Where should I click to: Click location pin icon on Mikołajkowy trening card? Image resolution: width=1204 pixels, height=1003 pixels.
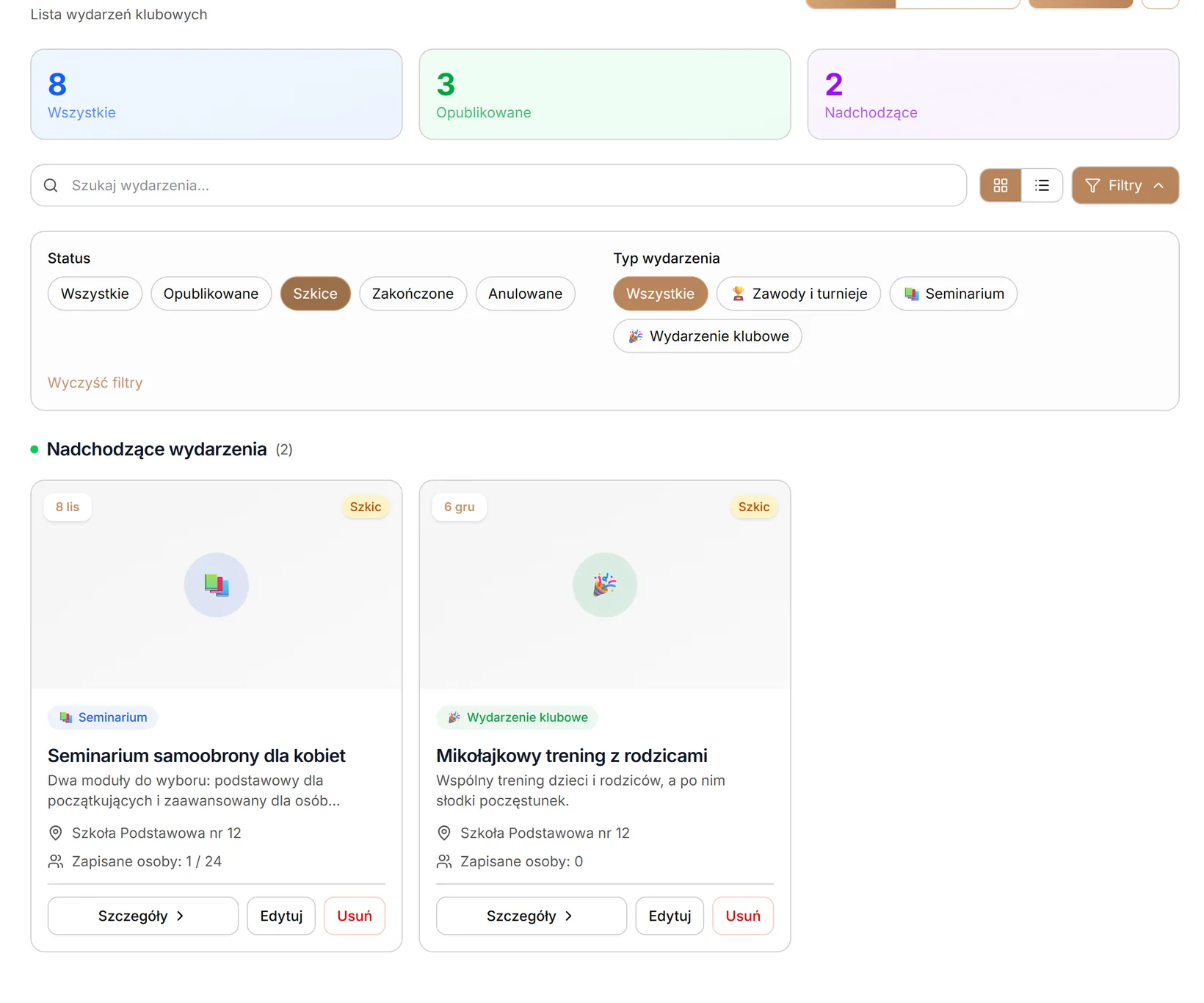[443, 833]
